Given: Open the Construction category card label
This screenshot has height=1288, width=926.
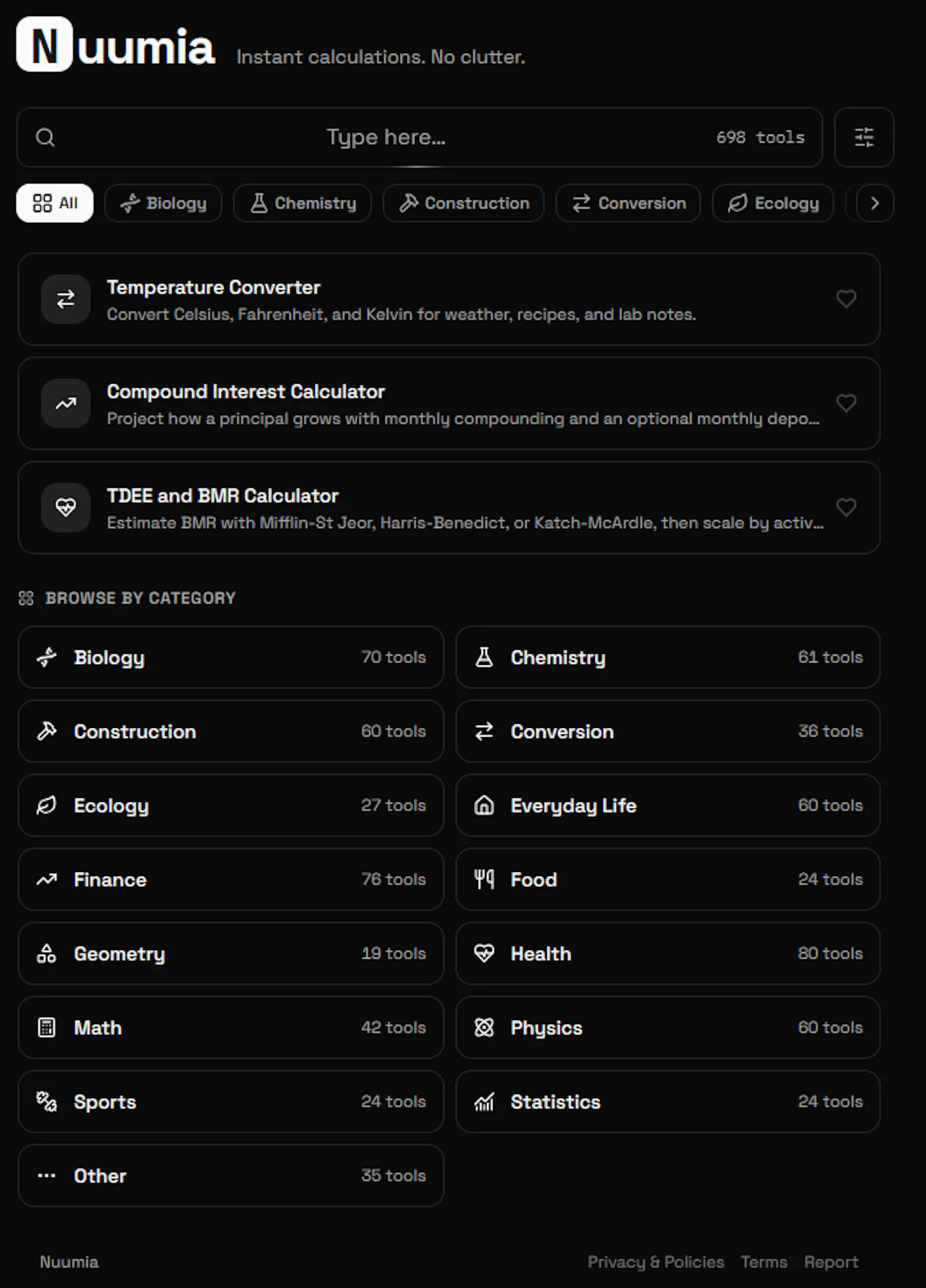Looking at the screenshot, I should click(x=135, y=731).
